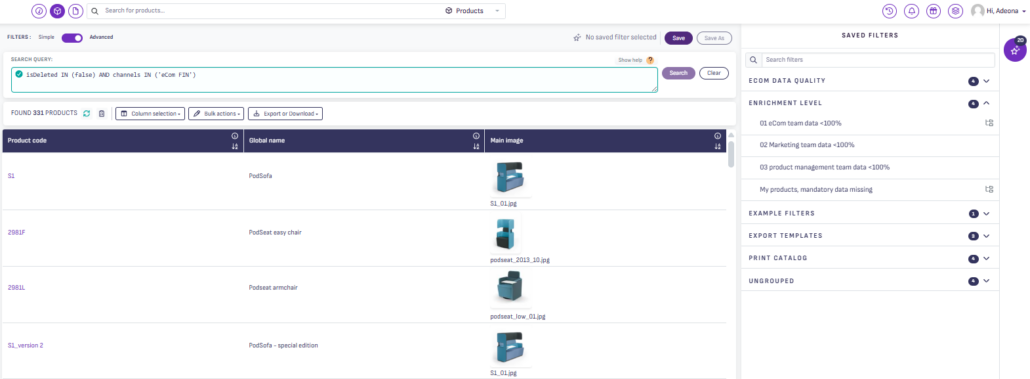This screenshot has width=1030, height=379.
Task: Click the Search filters input field
Action: click(877, 60)
